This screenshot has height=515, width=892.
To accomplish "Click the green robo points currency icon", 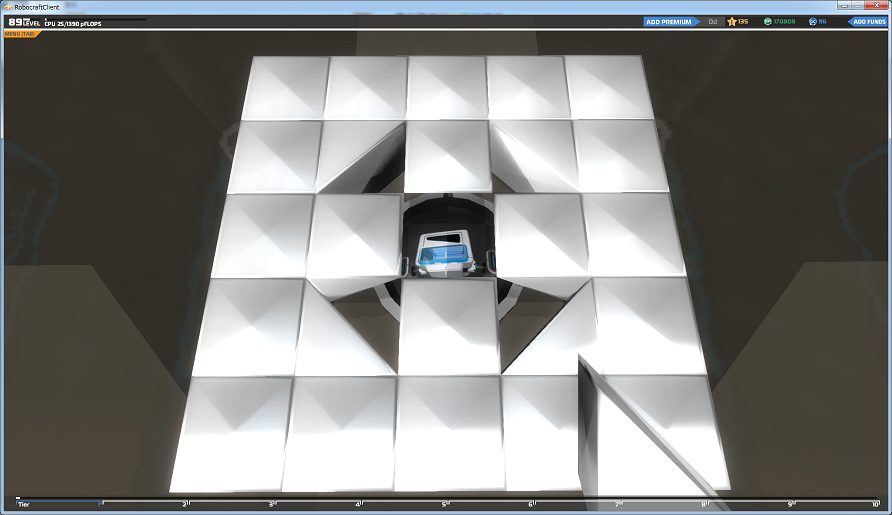I will coord(767,22).
